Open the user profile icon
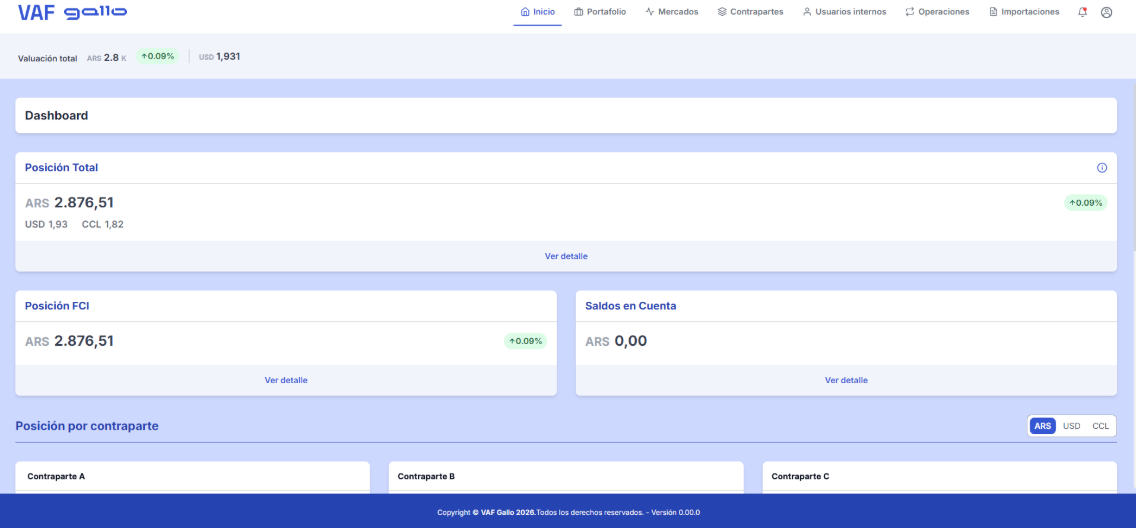Viewport: 1136px width, 531px height. (x=1106, y=12)
